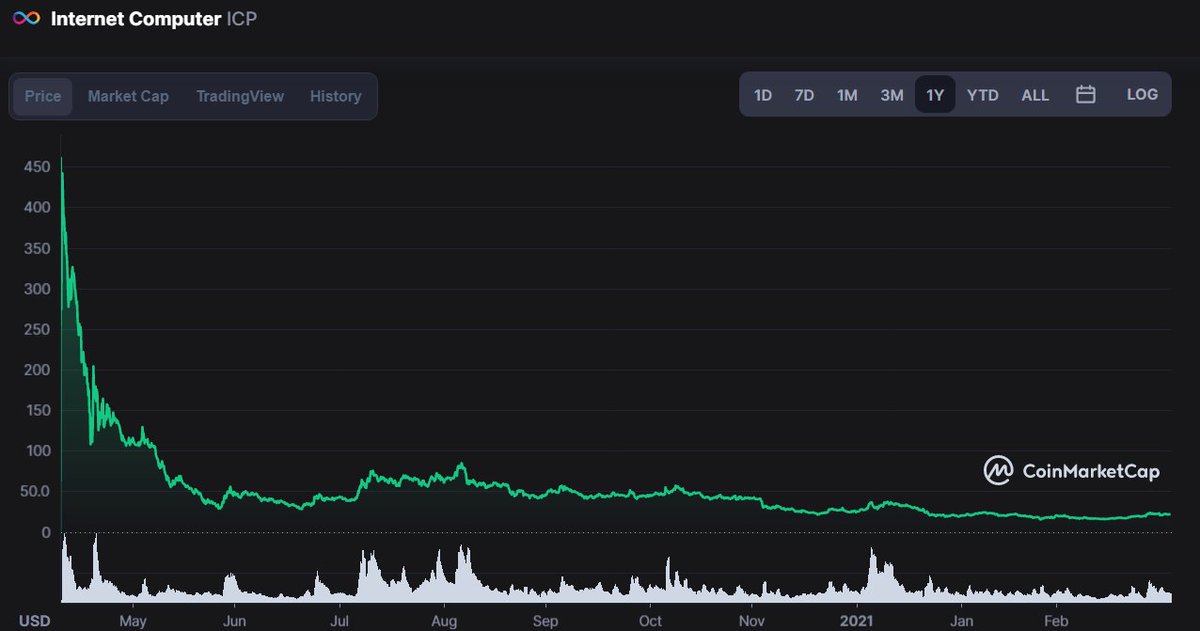
Task: Click the Internet Computer title text
Action: pos(135,19)
